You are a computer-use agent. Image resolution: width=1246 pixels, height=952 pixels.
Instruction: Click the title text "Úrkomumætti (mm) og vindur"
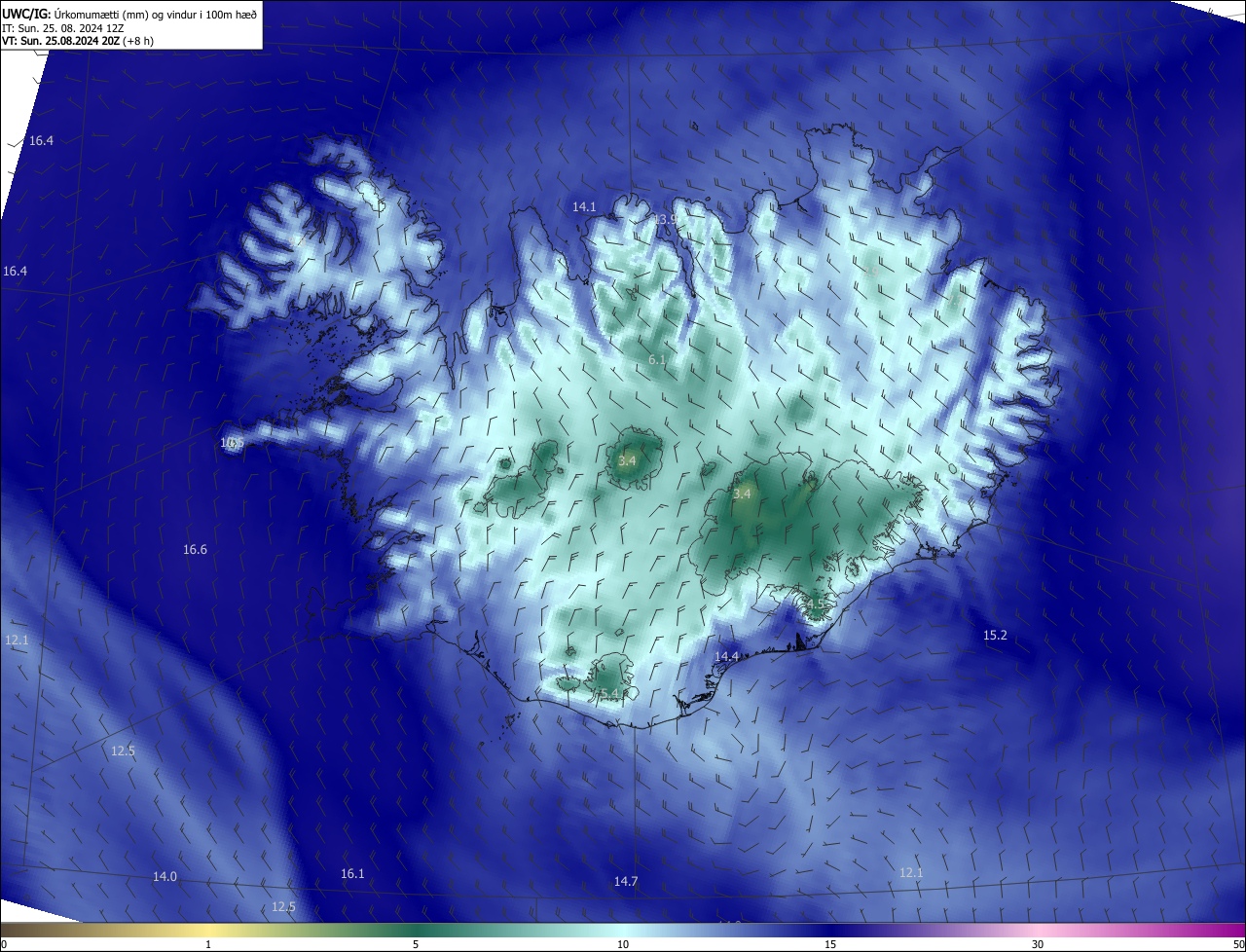(x=124, y=14)
